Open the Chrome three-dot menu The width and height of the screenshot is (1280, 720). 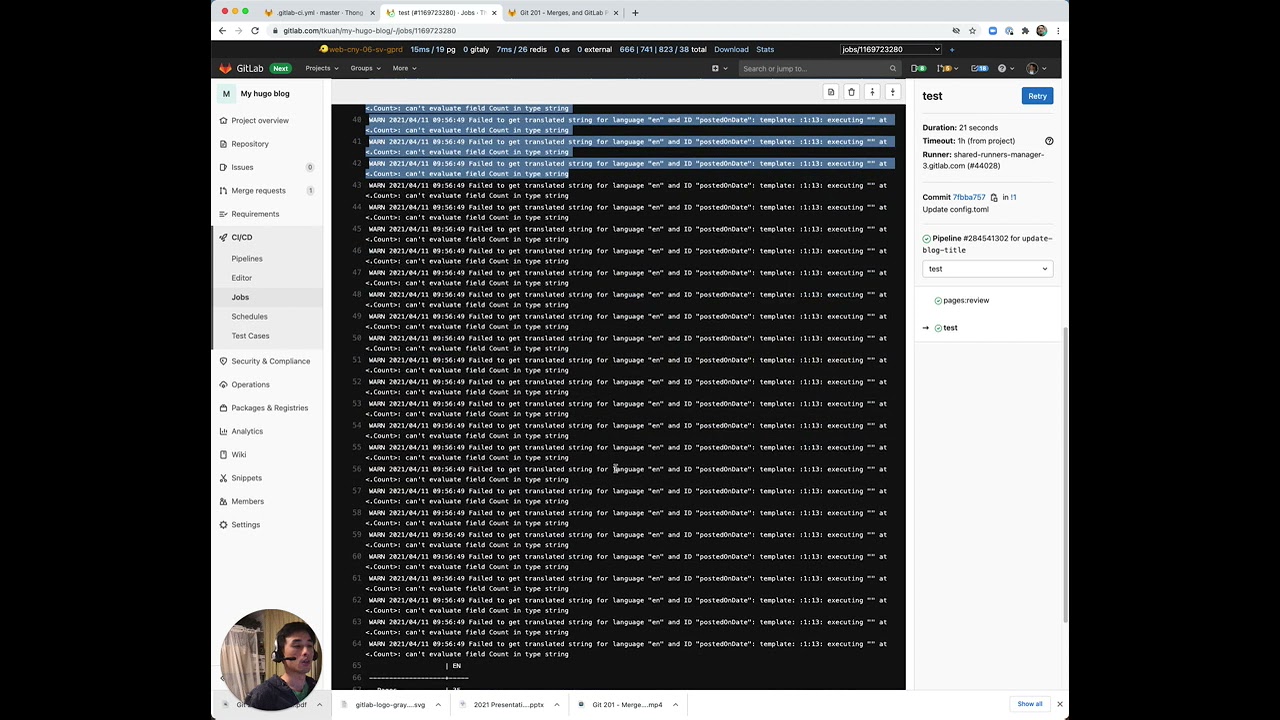tap(1058, 31)
